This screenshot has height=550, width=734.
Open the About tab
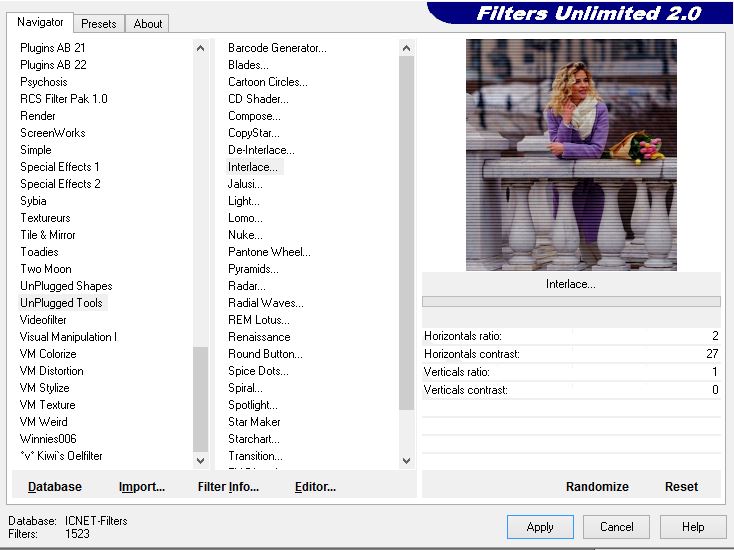pos(148,23)
